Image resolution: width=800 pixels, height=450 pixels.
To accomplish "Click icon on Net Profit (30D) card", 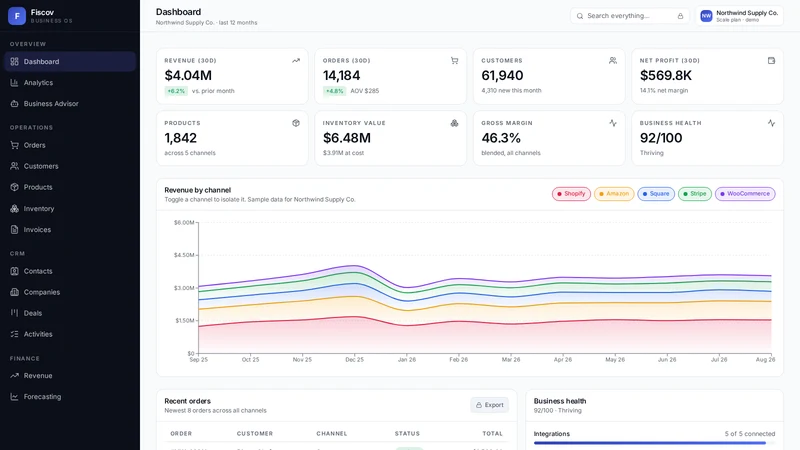I will [x=771, y=61].
